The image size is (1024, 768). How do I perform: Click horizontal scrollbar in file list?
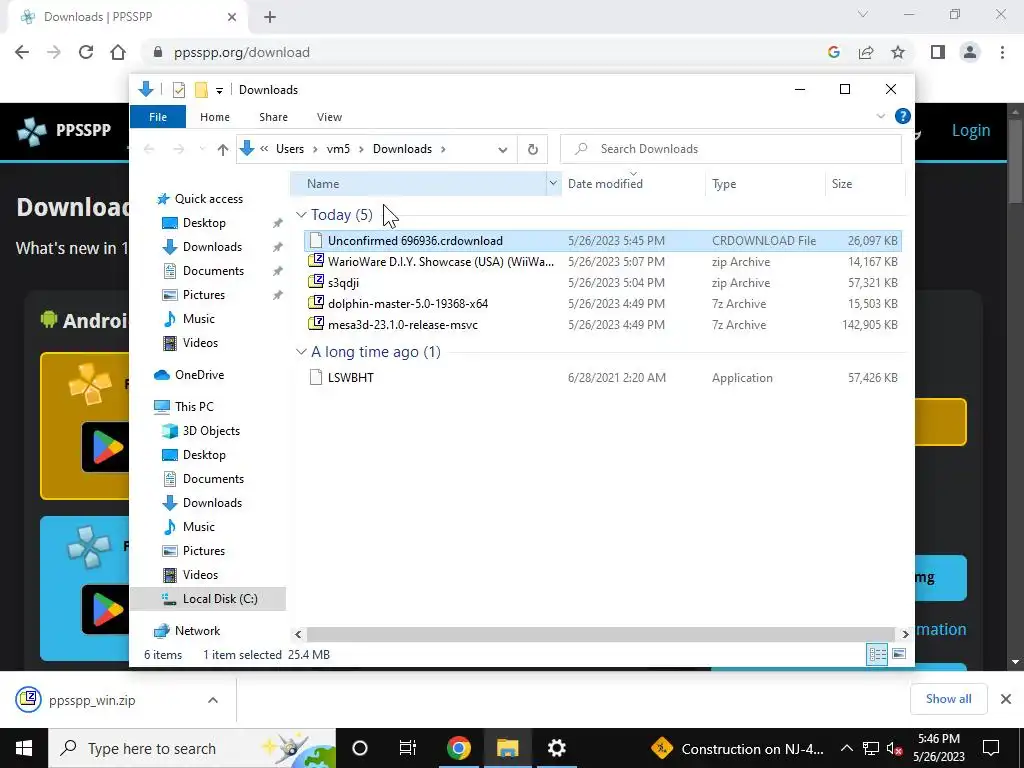pyautogui.click(x=600, y=634)
